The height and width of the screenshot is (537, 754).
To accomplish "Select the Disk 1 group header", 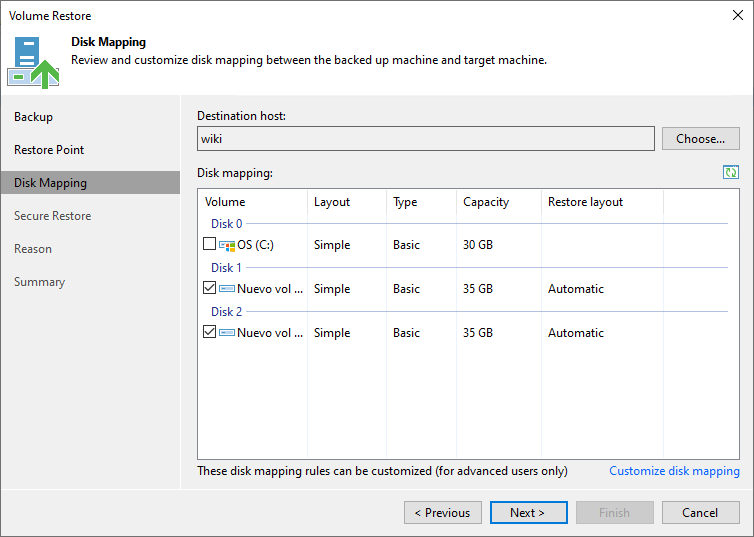I will click(x=226, y=268).
